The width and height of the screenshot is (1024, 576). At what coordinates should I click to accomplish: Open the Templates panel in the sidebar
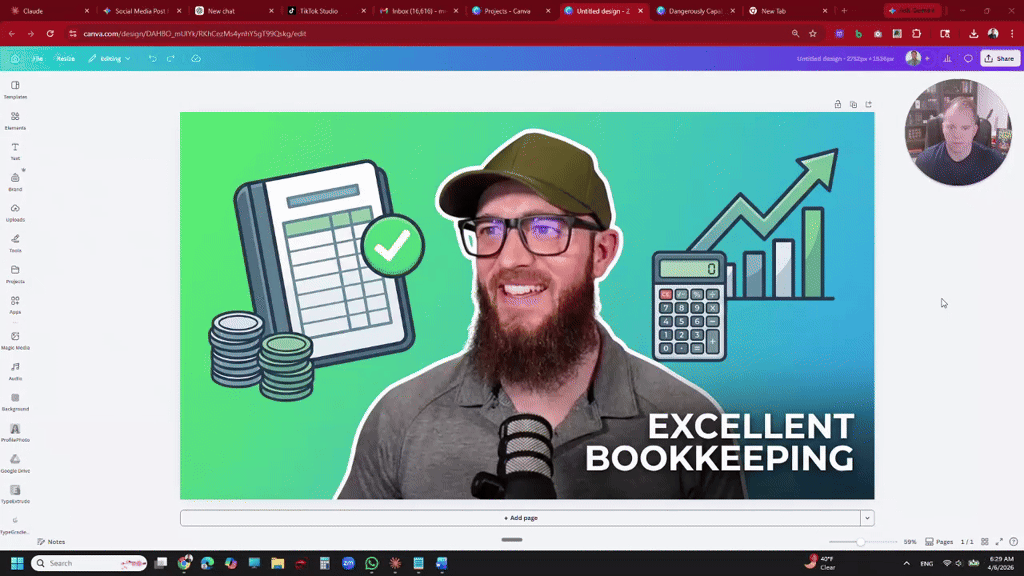click(x=15, y=90)
